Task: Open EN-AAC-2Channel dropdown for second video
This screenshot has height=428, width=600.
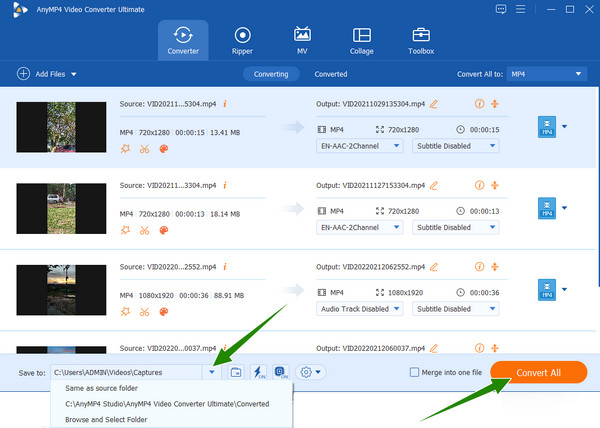Action: 359,227
